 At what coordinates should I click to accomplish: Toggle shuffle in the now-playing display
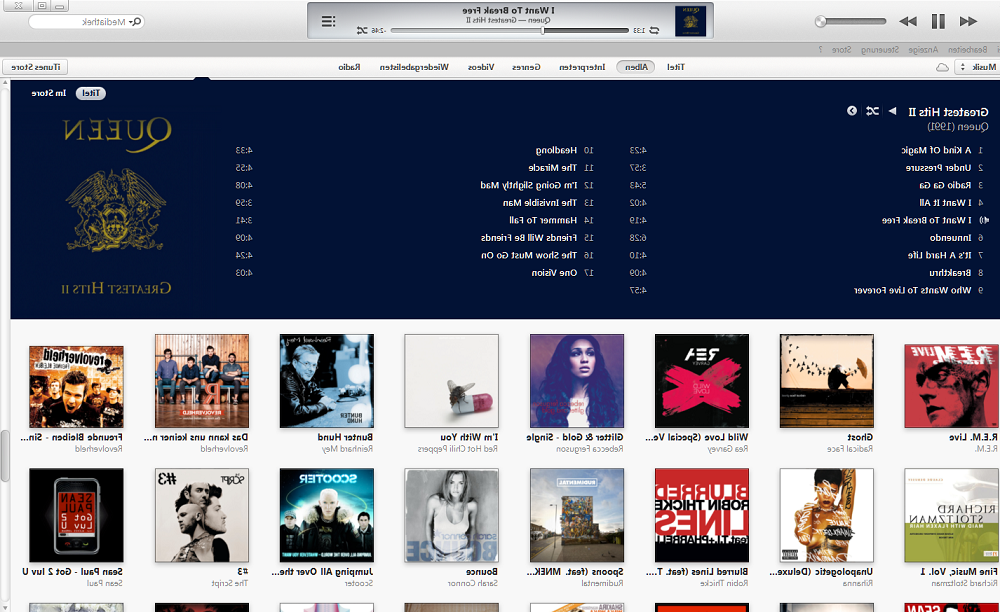(x=362, y=30)
